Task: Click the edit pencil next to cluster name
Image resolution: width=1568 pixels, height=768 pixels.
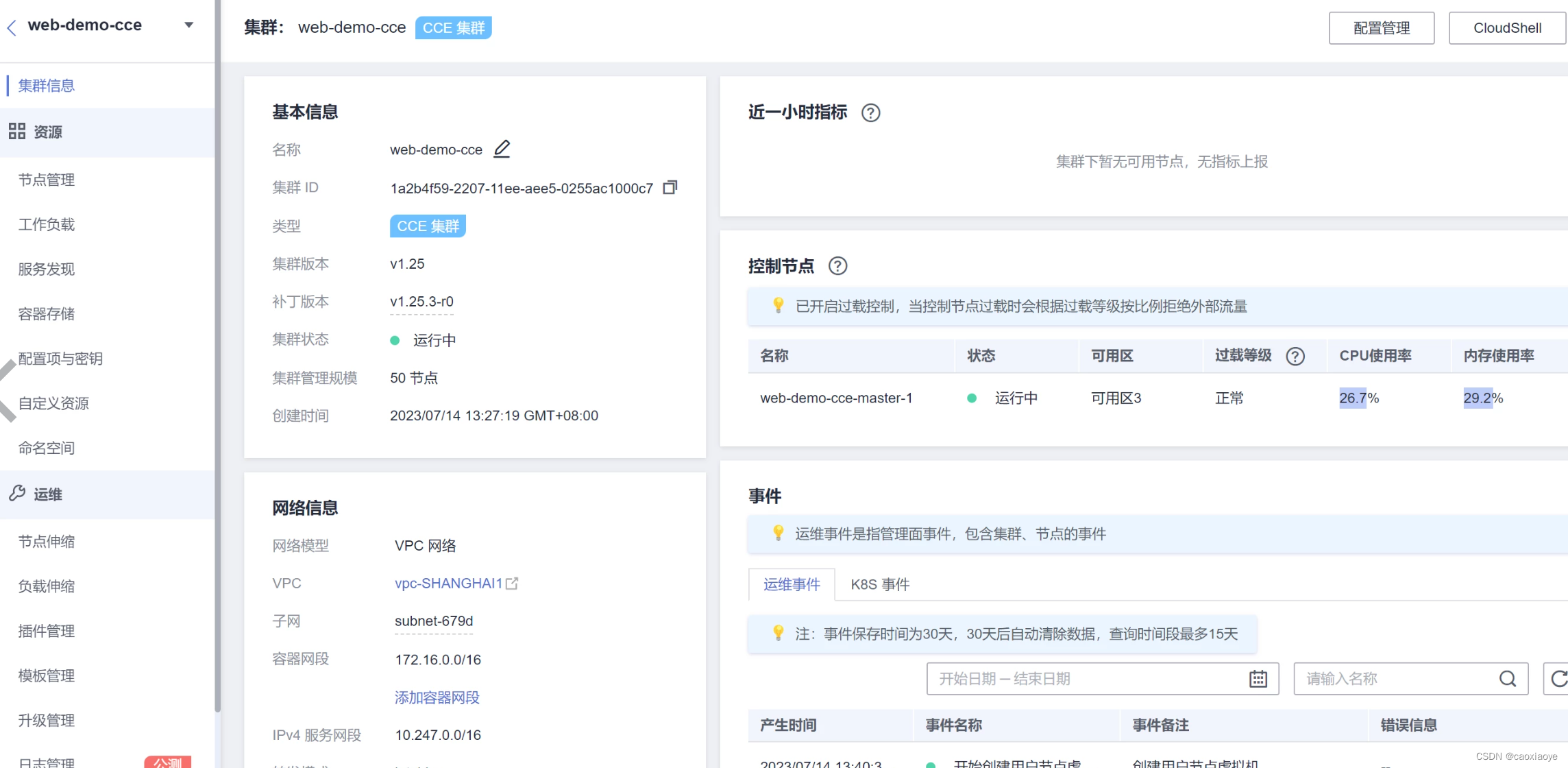Action: [x=502, y=149]
